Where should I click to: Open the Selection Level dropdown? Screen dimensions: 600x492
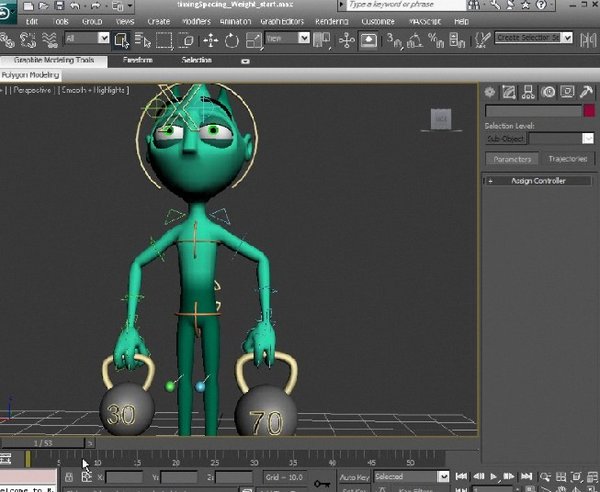(560, 139)
